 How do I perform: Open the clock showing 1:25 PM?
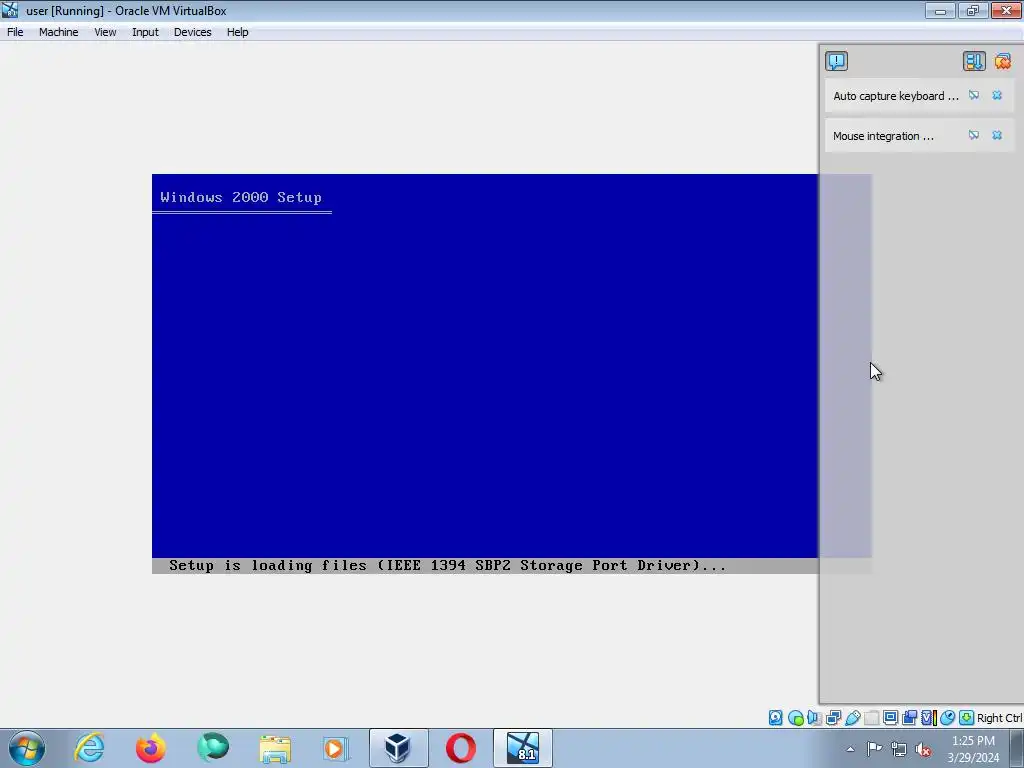point(973,749)
